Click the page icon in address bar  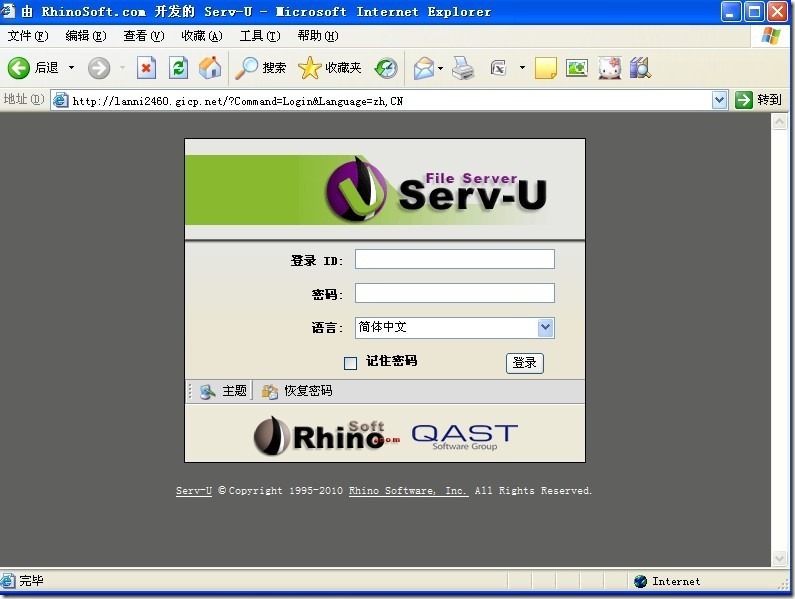coord(60,100)
